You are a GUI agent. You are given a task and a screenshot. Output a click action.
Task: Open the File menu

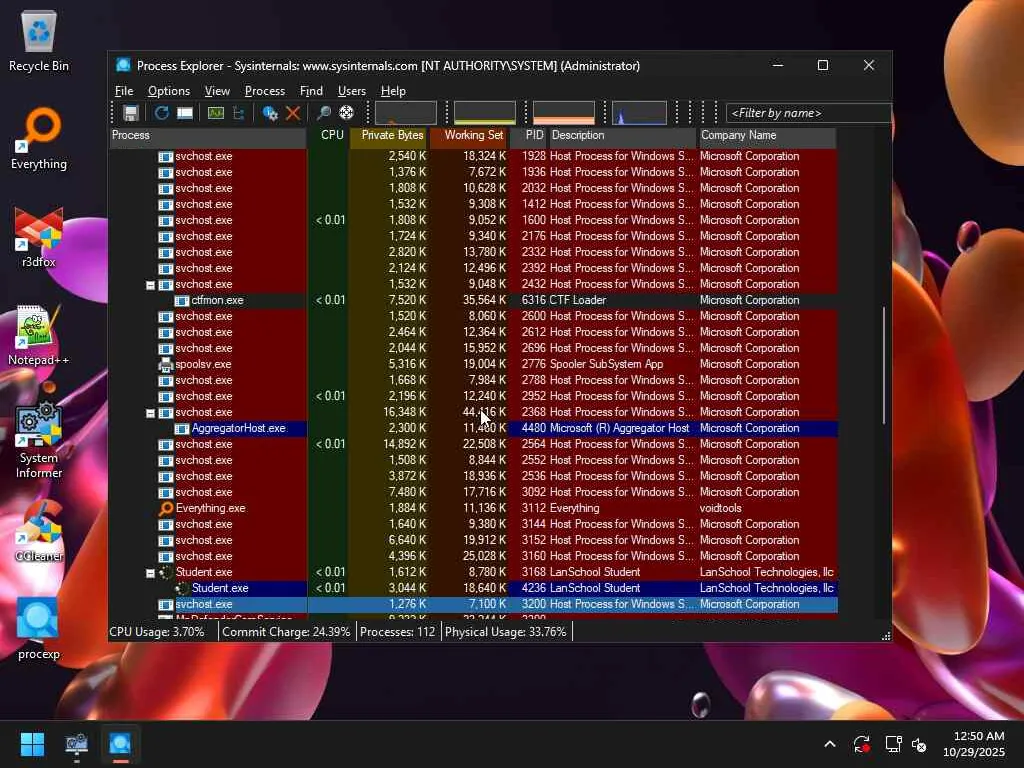(124, 91)
